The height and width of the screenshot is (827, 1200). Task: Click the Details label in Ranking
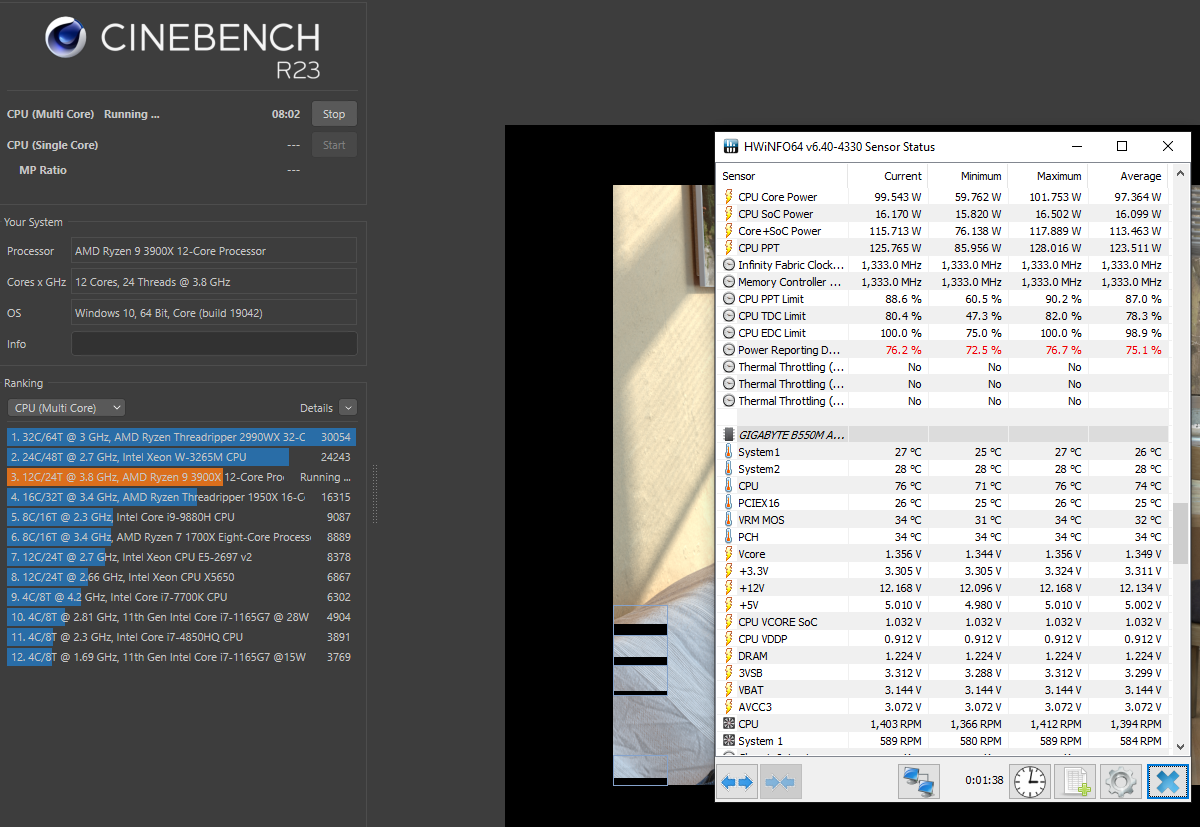[x=316, y=408]
